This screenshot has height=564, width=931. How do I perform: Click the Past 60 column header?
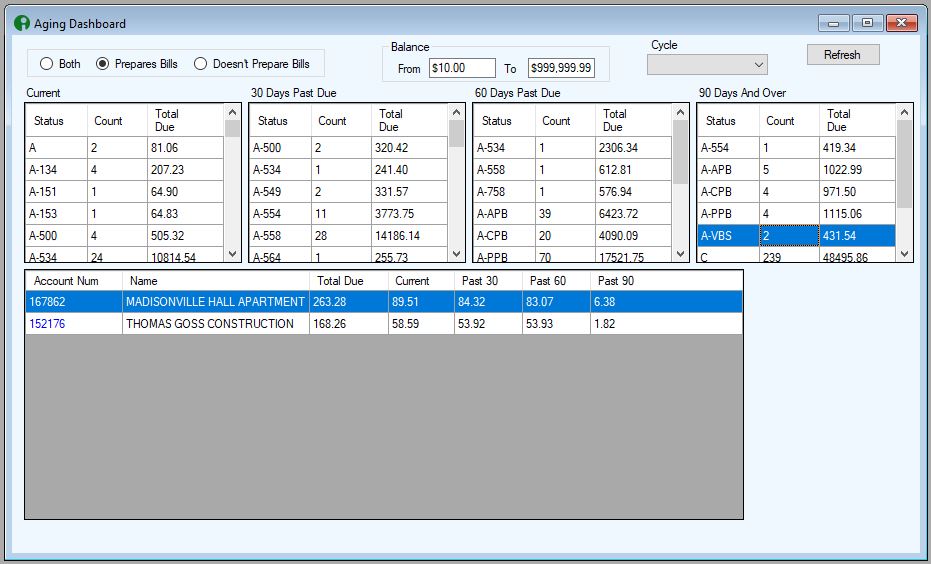tap(556, 281)
